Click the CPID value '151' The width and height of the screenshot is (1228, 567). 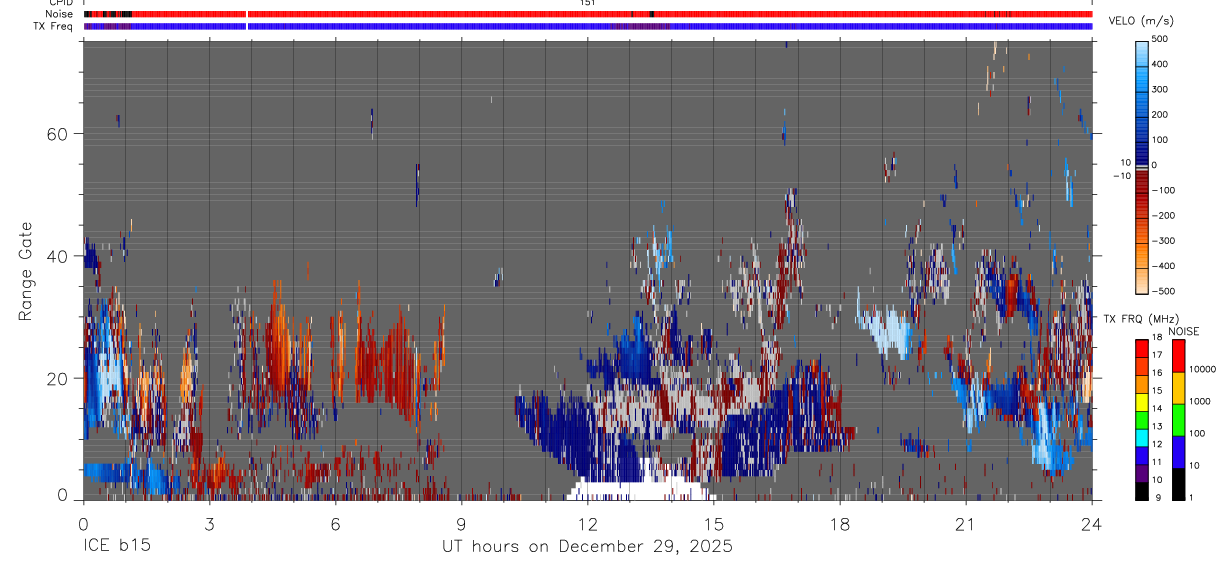click(588, 3)
